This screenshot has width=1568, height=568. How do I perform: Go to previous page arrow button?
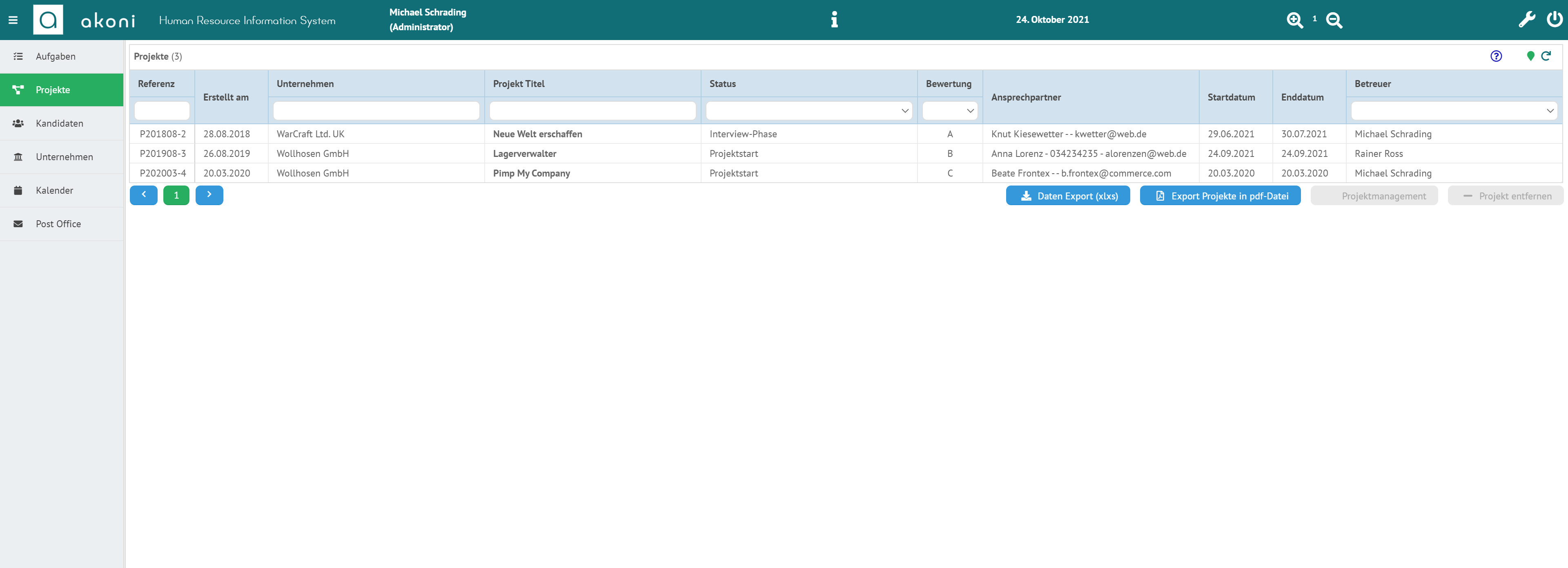(144, 195)
